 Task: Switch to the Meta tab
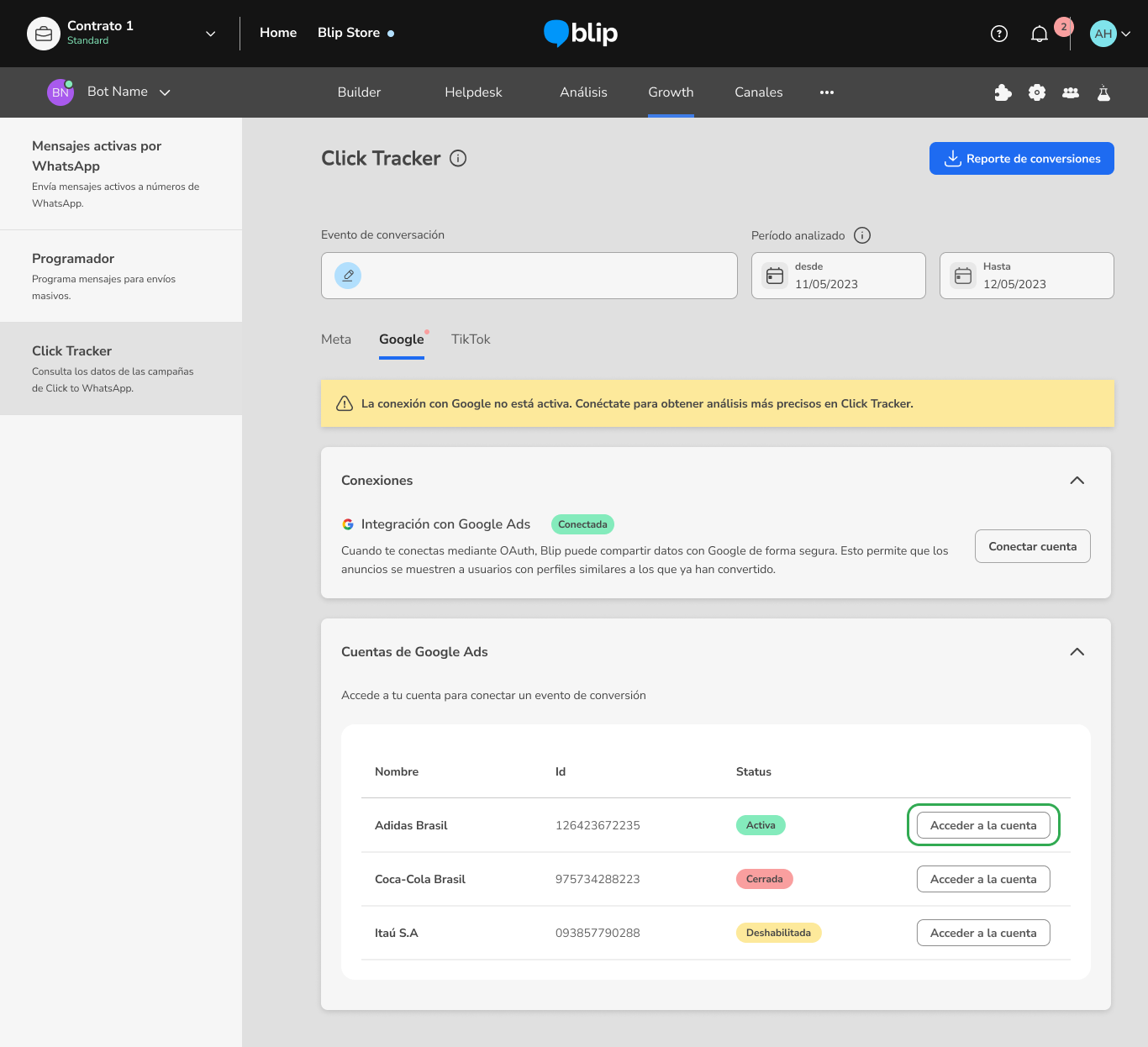click(336, 339)
